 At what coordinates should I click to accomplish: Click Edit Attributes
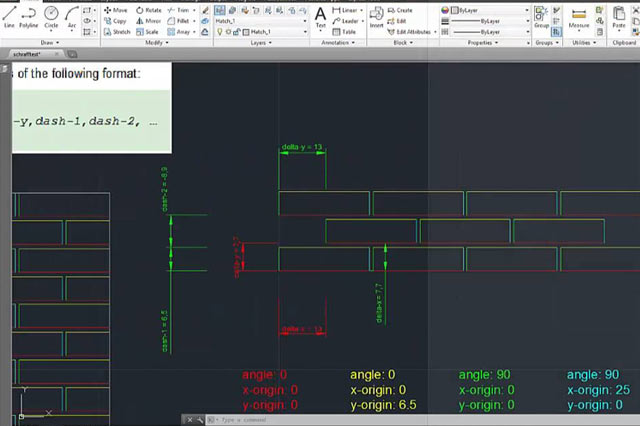409,31
